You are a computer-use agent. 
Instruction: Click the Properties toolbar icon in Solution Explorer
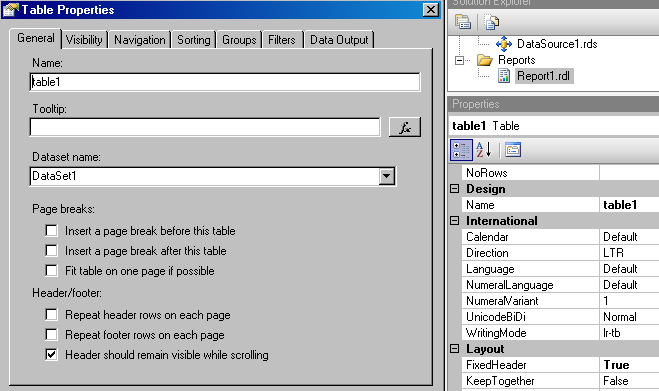click(x=463, y=22)
